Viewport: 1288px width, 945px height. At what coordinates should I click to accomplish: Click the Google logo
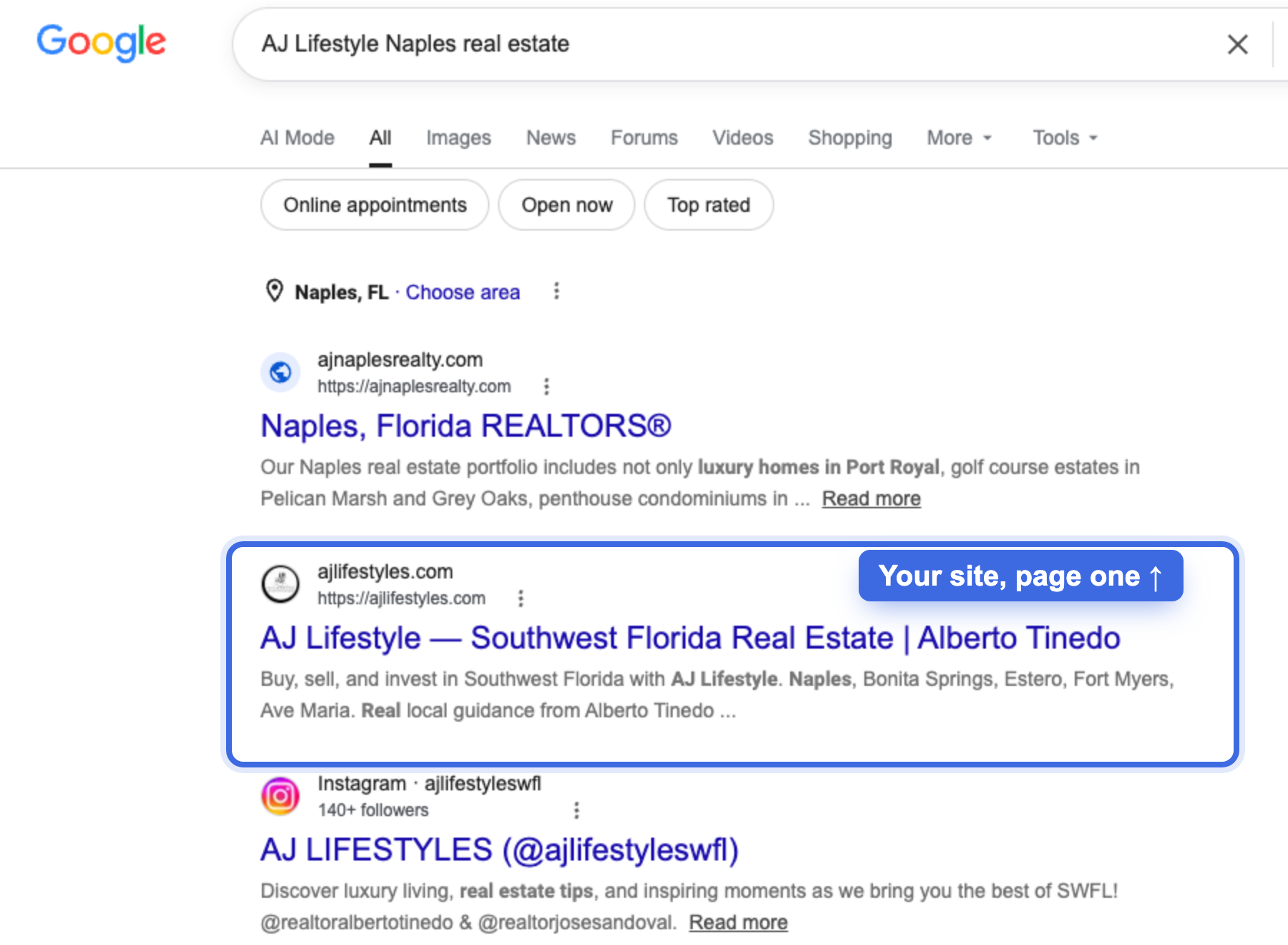coord(102,43)
